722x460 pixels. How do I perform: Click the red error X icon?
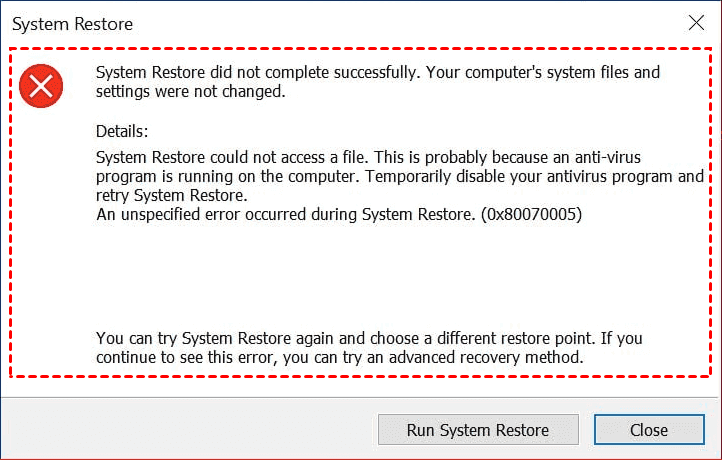(41, 86)
